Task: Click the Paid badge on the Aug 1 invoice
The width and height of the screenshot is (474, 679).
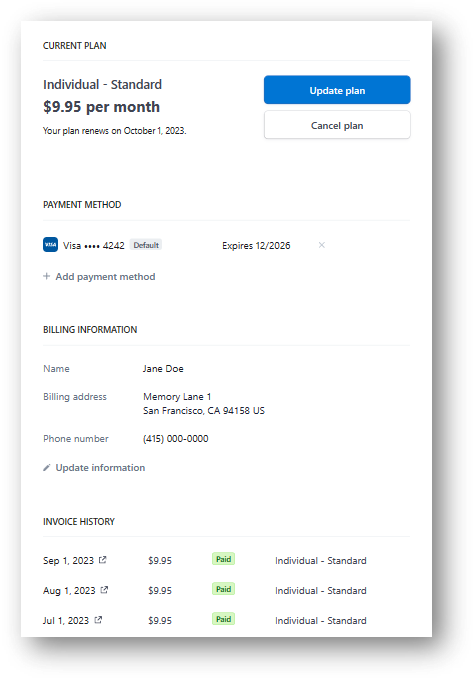Action: click(x=223, y=589)
